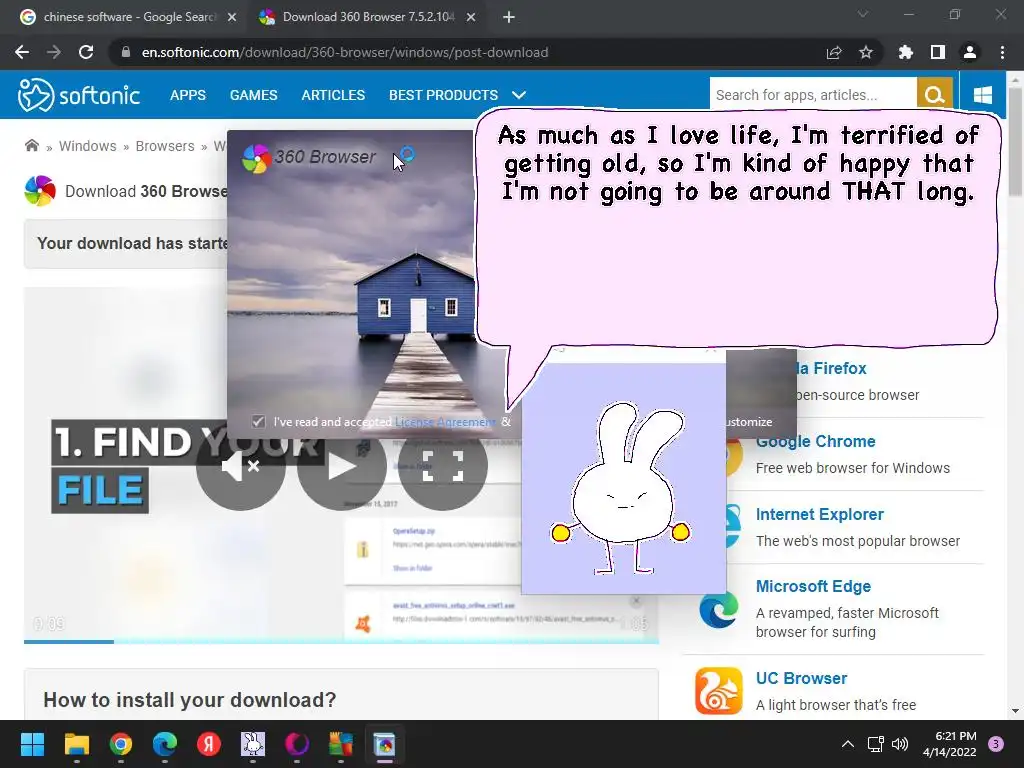Viewport: 1024px width, 768px height.
Task: Open Chrome three-dot menu
Action: [1002, 52]
